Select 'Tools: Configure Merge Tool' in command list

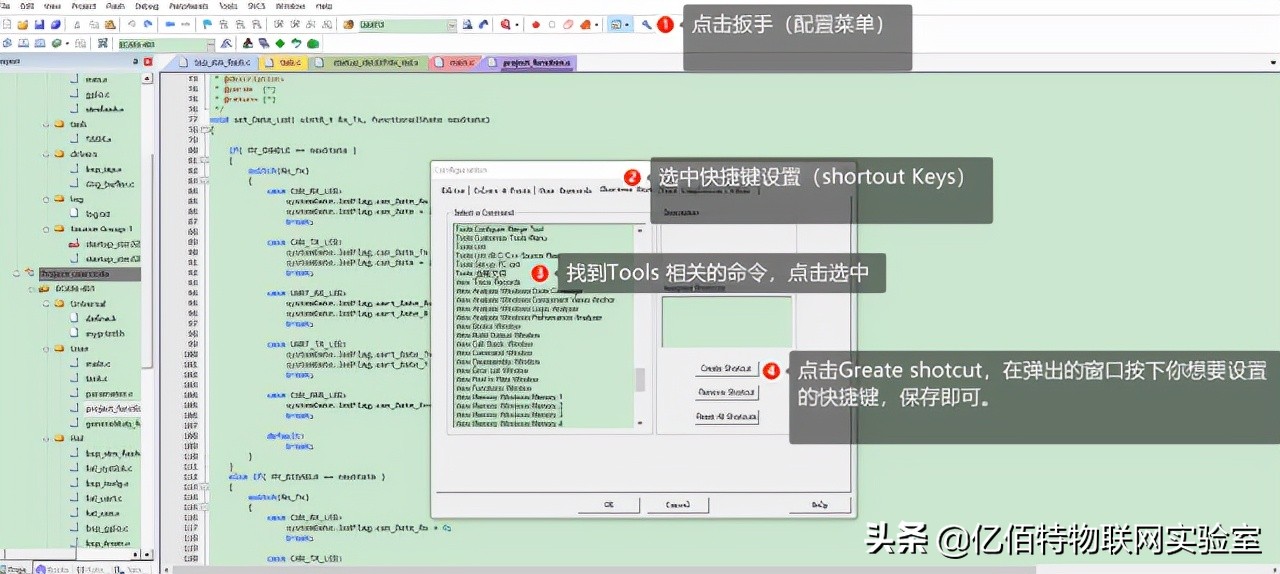click(499, 227)
